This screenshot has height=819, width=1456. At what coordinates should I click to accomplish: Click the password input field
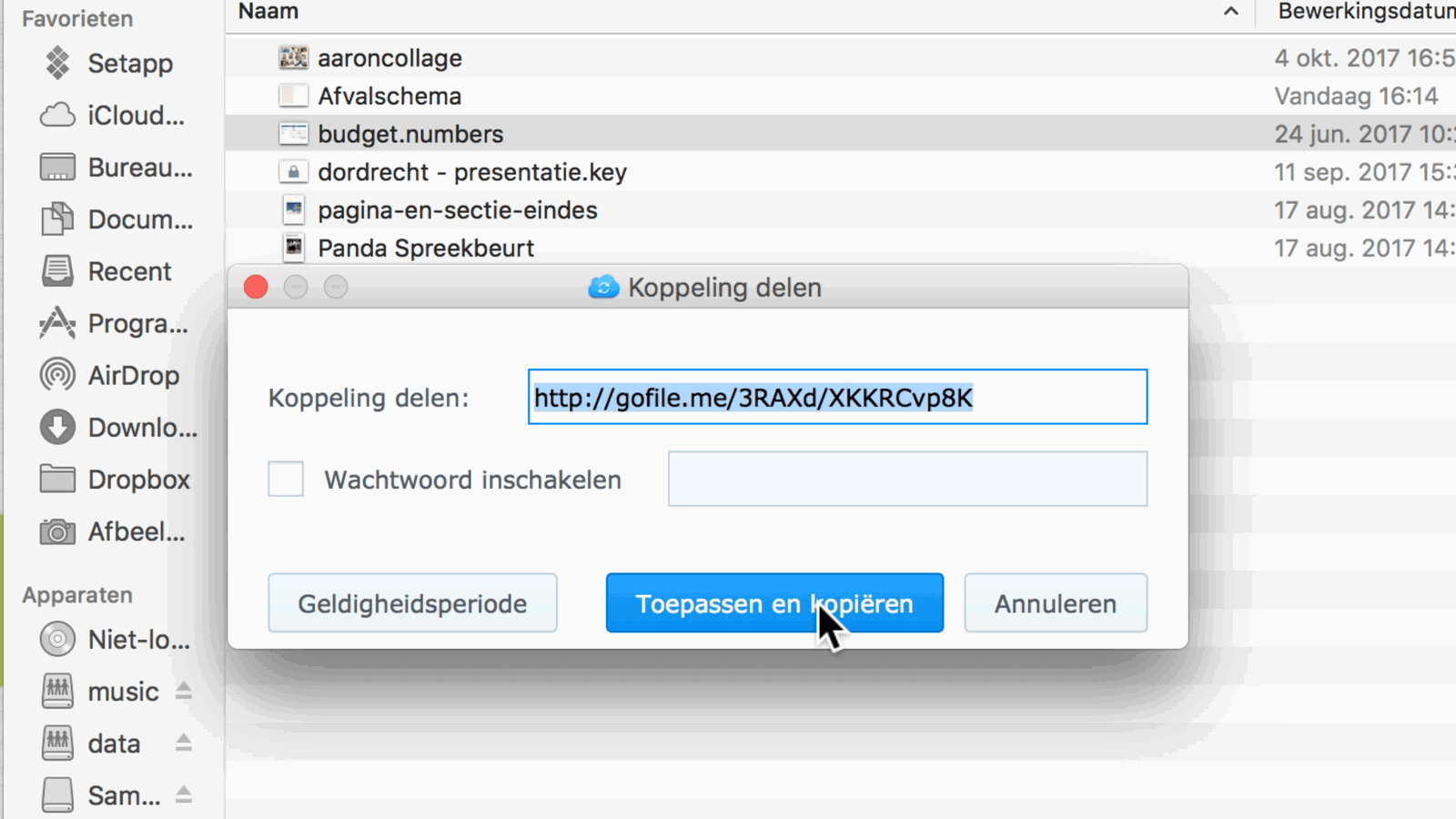tap(907, 479)
